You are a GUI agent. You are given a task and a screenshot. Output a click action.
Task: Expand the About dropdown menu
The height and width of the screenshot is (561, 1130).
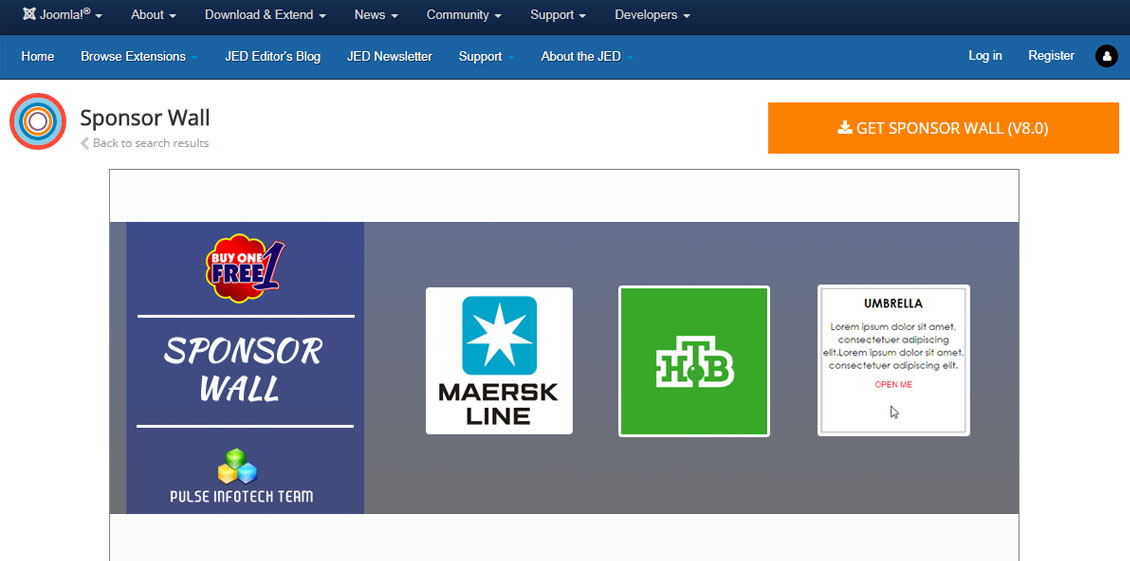pyautogui.click(x=154, y=15)
